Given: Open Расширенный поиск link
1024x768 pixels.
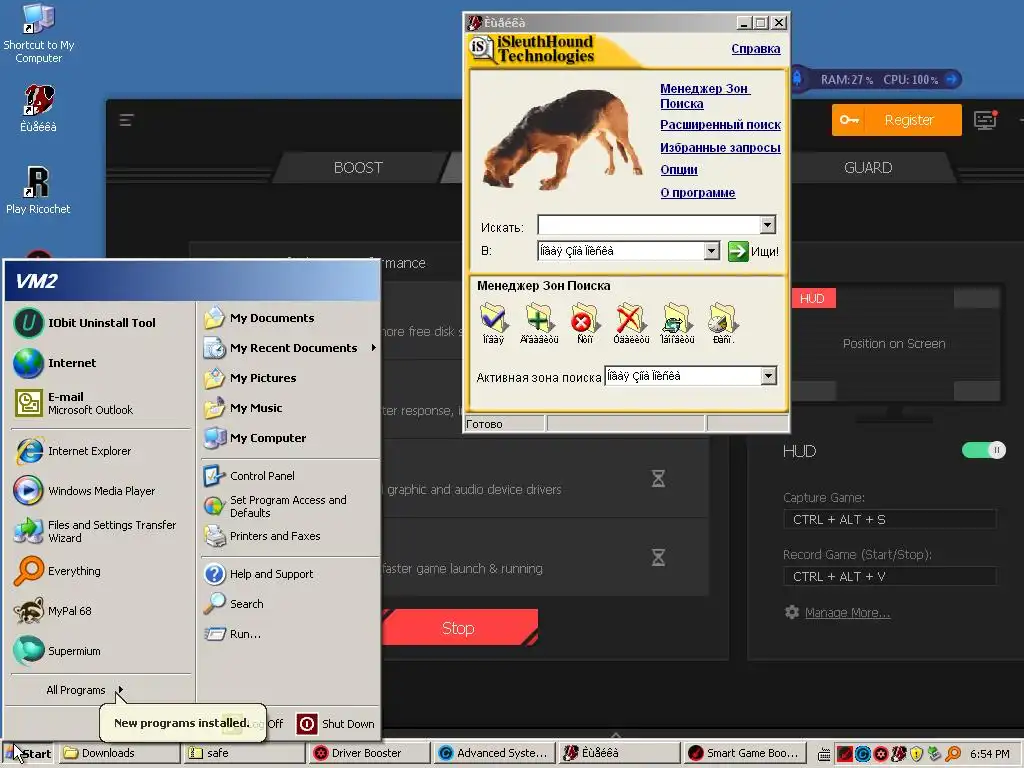Looking at the screenshot, I should click(x=720, y=125).
